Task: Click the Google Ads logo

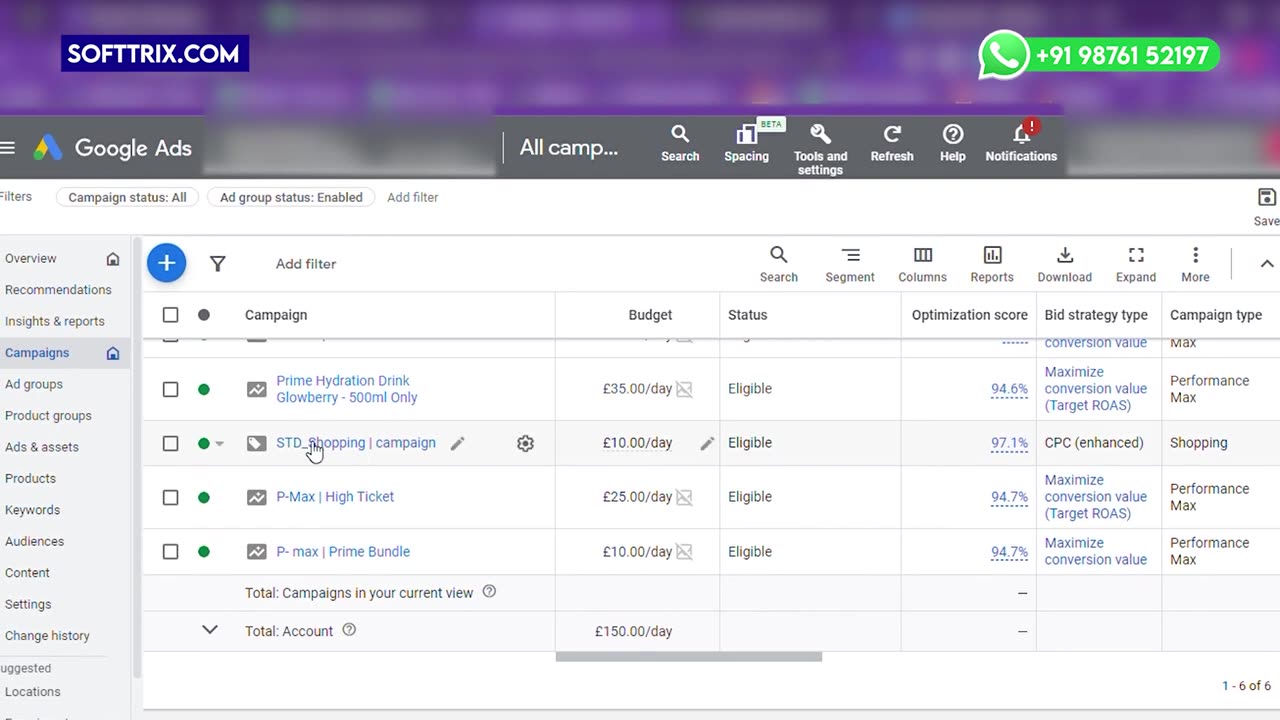Action: point(113,148)
